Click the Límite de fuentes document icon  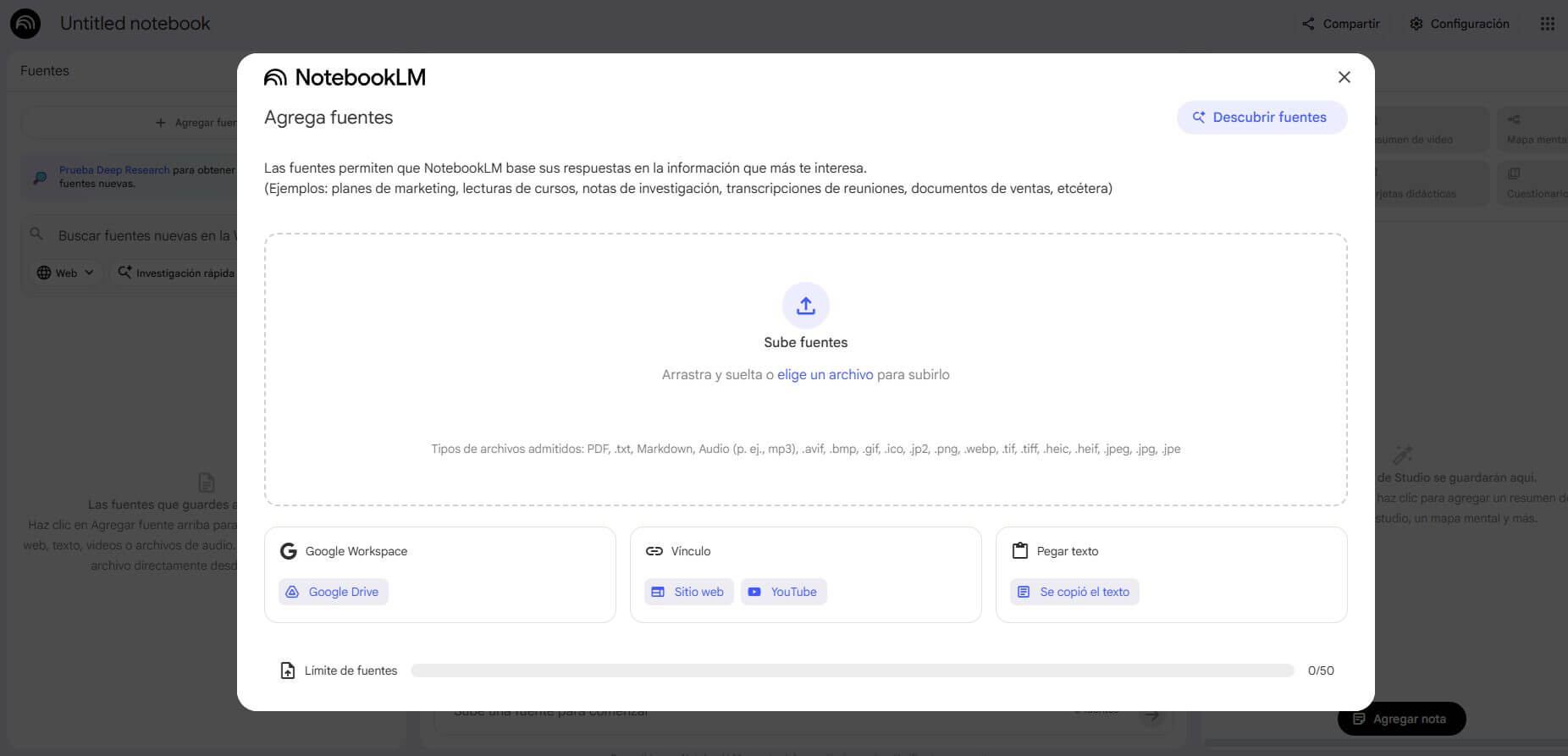[x=288, y=670]
